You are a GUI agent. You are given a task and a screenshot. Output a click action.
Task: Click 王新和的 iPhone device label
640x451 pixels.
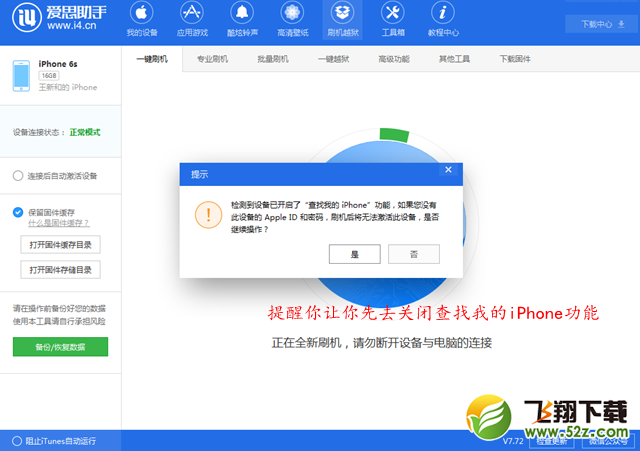click(x=68, y=87)
